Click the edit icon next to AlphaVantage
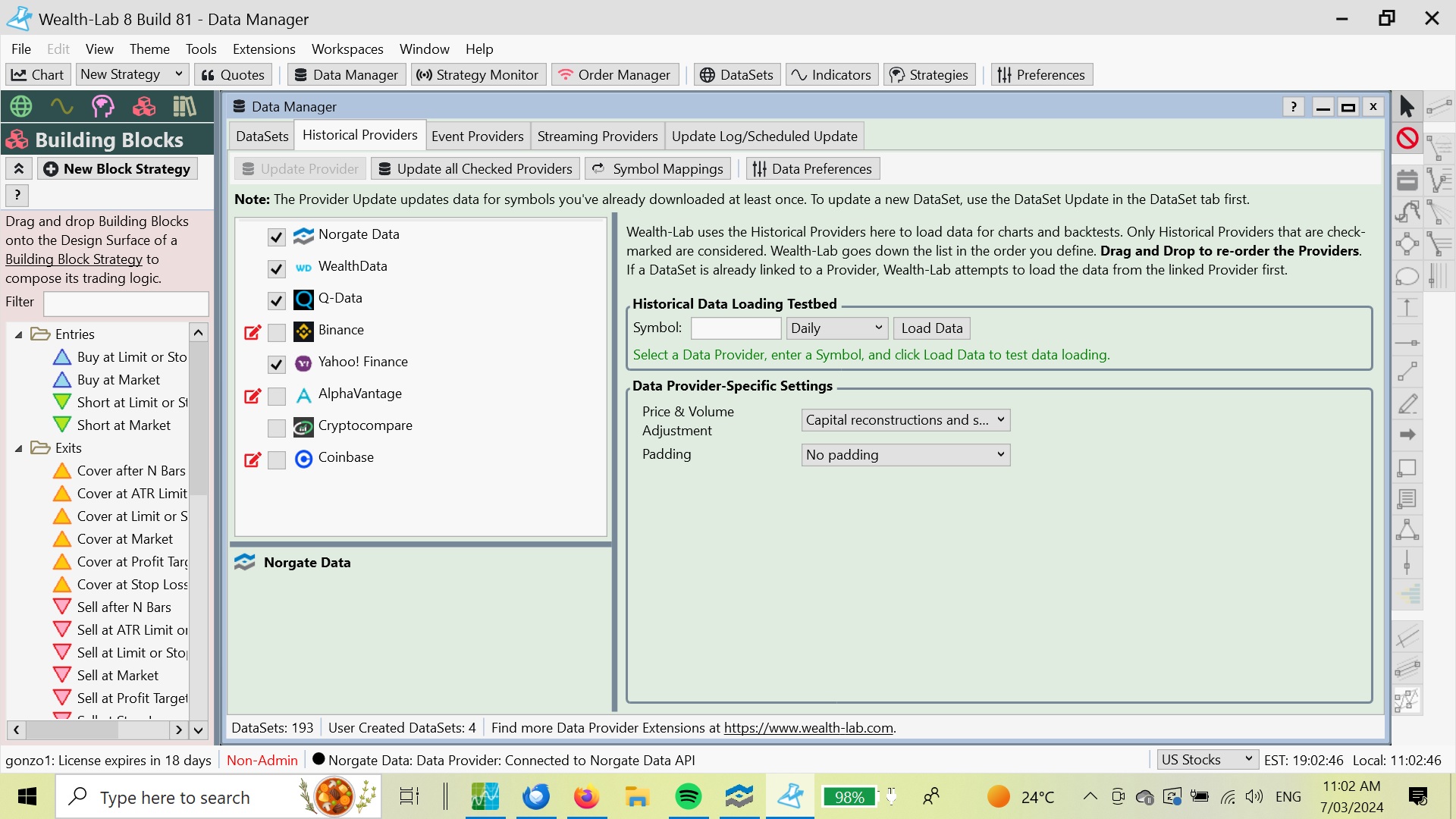This screenshot has width=1456, height=819. pyautogui.click(x=253, y=396)
